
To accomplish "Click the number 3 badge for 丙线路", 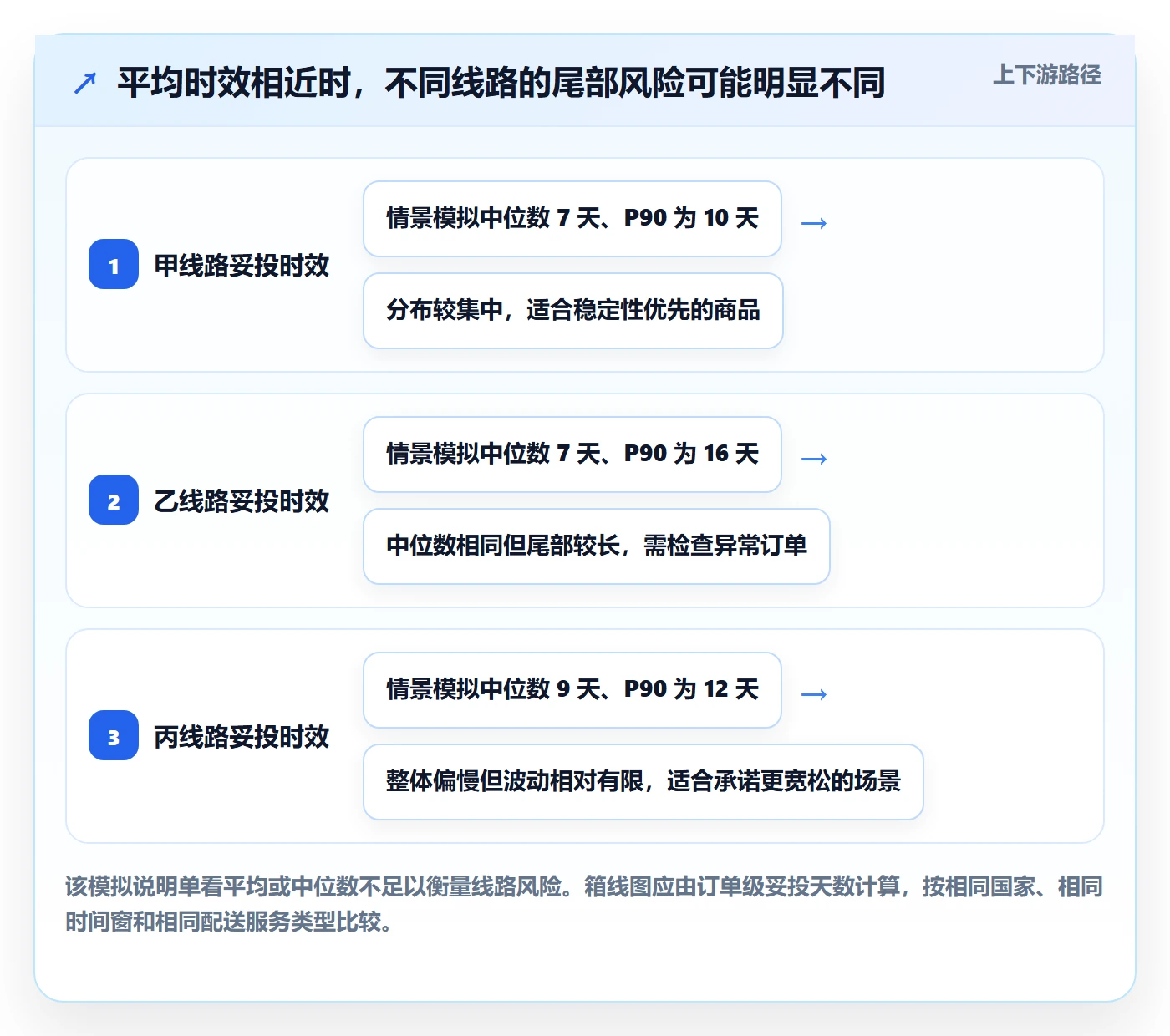I will coord(114,735).
